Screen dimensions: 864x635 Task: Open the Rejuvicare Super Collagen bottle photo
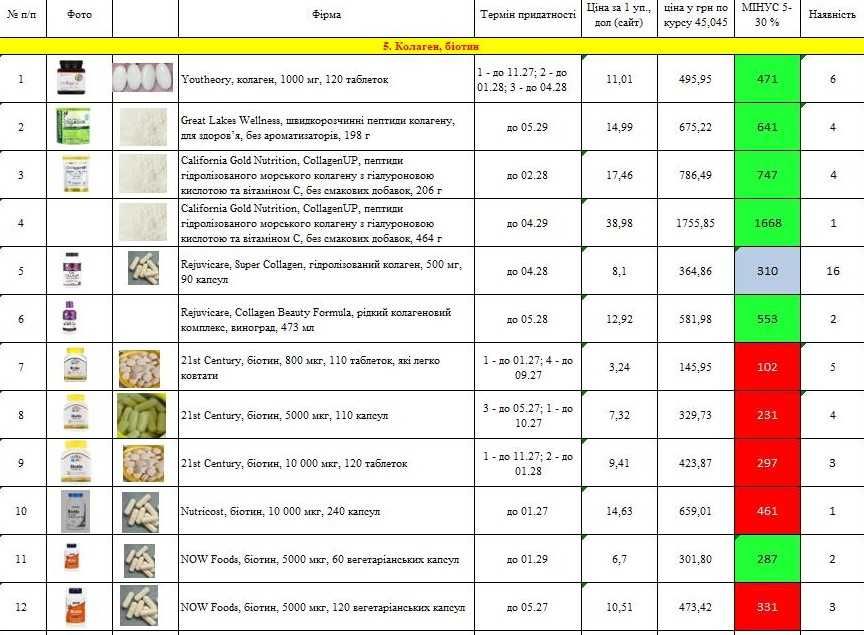pos(72,270)
